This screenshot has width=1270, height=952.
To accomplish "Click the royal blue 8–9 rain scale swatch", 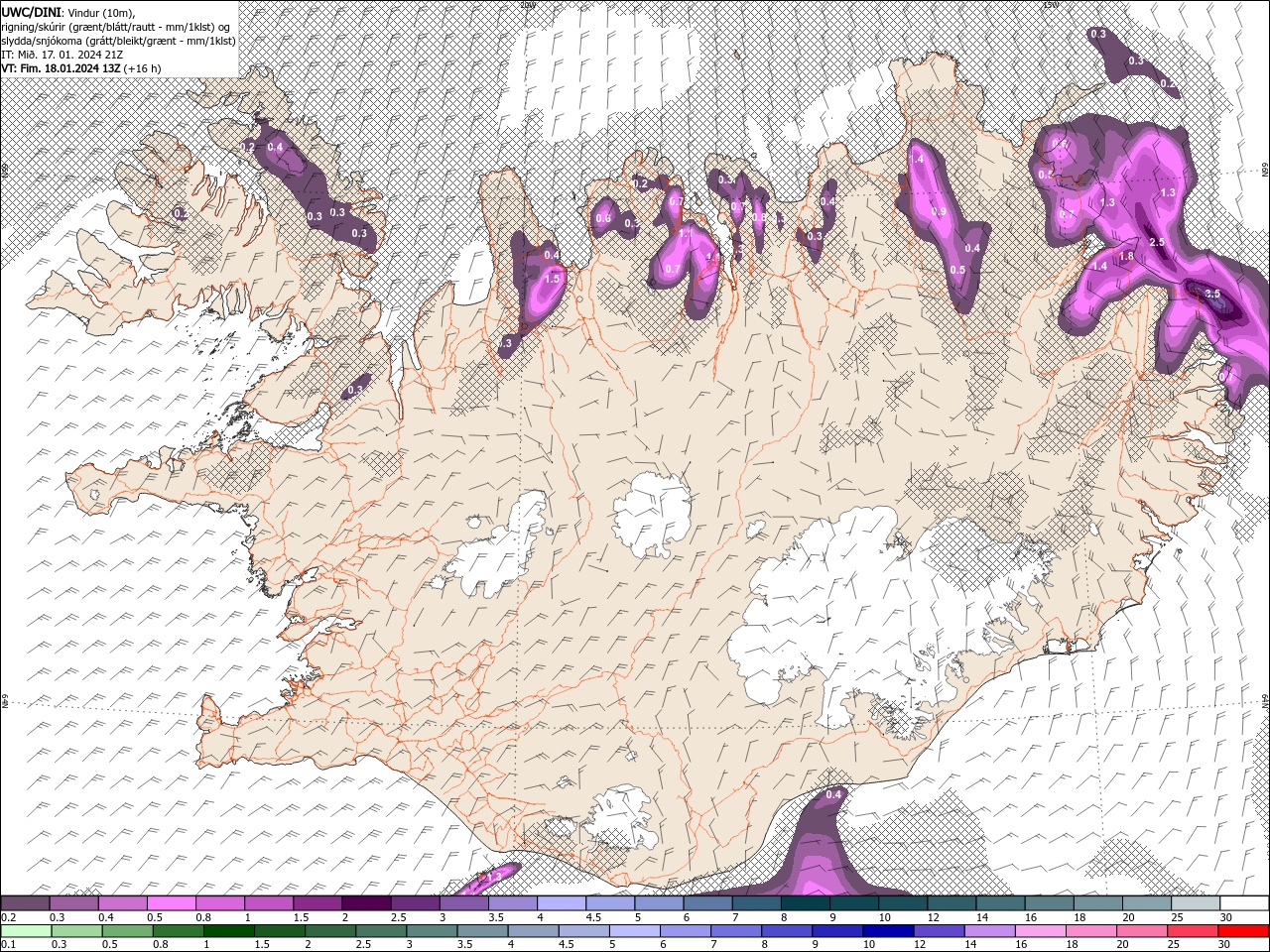I will point(787,931).
